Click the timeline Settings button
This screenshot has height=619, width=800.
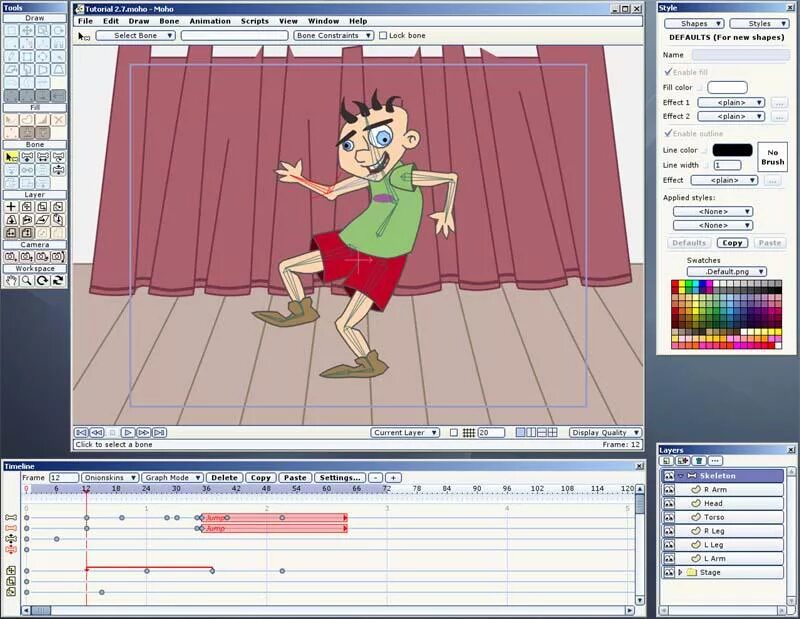click(340, 478)
